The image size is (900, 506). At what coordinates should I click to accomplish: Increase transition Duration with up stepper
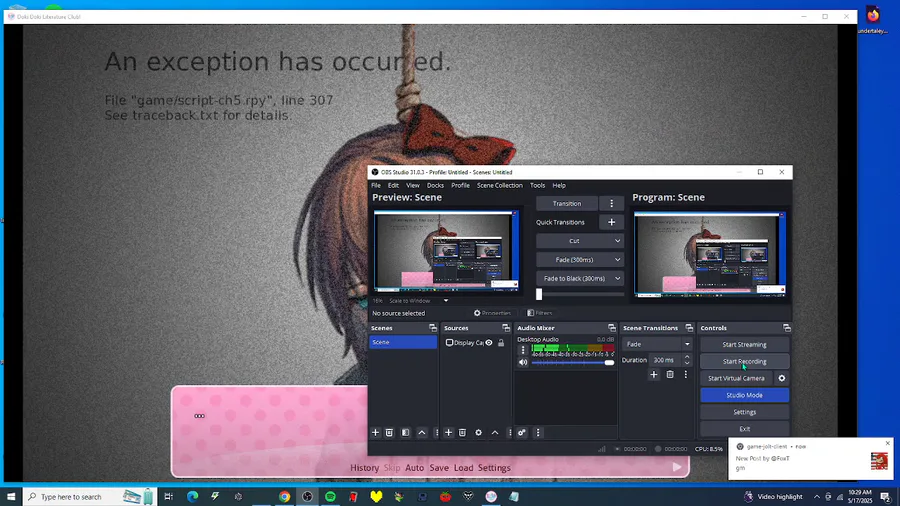coord(687,357)
